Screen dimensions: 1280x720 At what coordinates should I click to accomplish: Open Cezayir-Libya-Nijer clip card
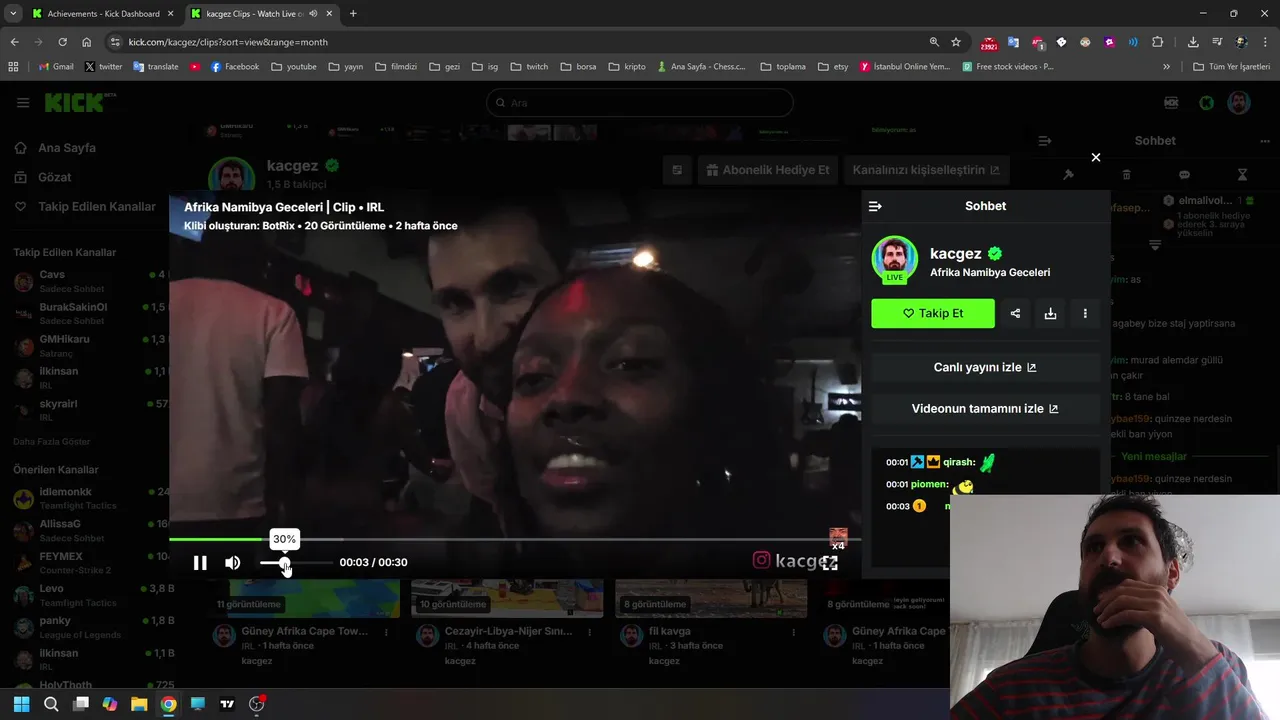point(507,632)
